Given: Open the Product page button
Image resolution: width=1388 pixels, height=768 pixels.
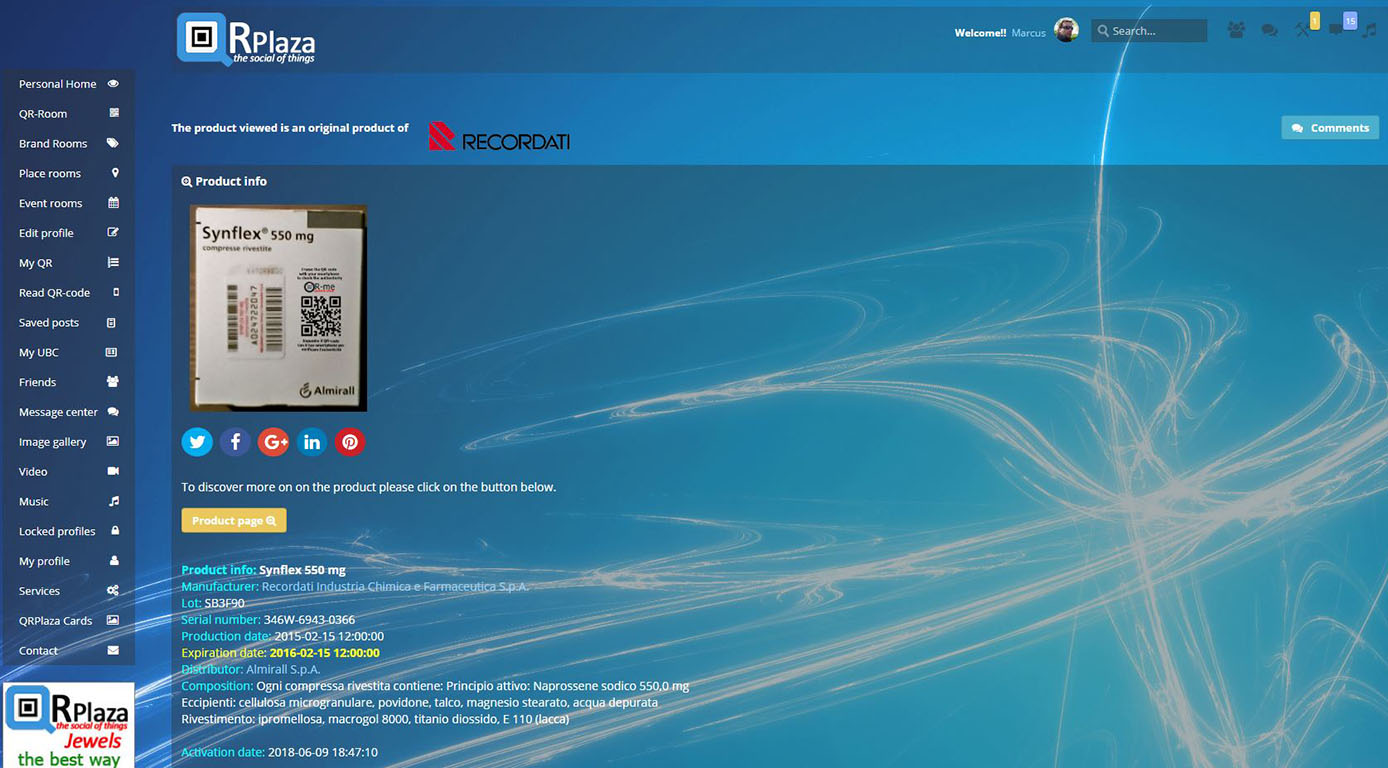Looking at the screenshot, I should (234, 521).
